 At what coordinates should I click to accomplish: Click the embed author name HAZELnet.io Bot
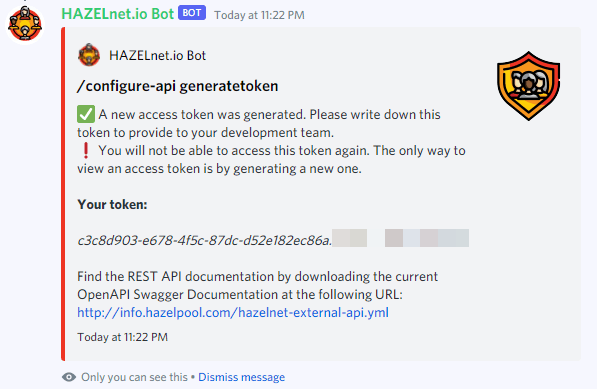pyautogui.click(x=157, y=56)
